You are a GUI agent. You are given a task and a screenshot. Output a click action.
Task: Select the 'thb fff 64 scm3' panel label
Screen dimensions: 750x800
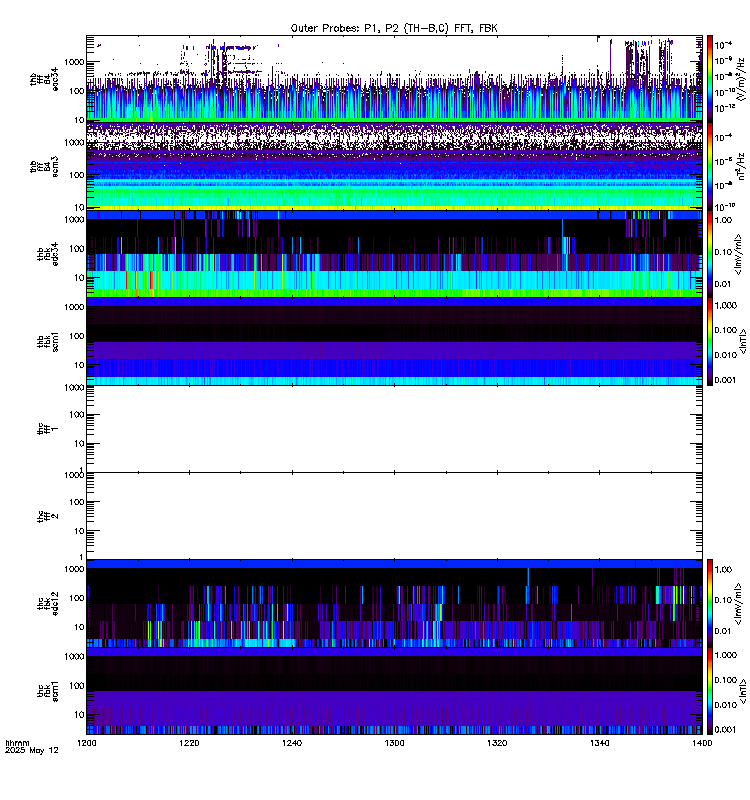[44, 166]
